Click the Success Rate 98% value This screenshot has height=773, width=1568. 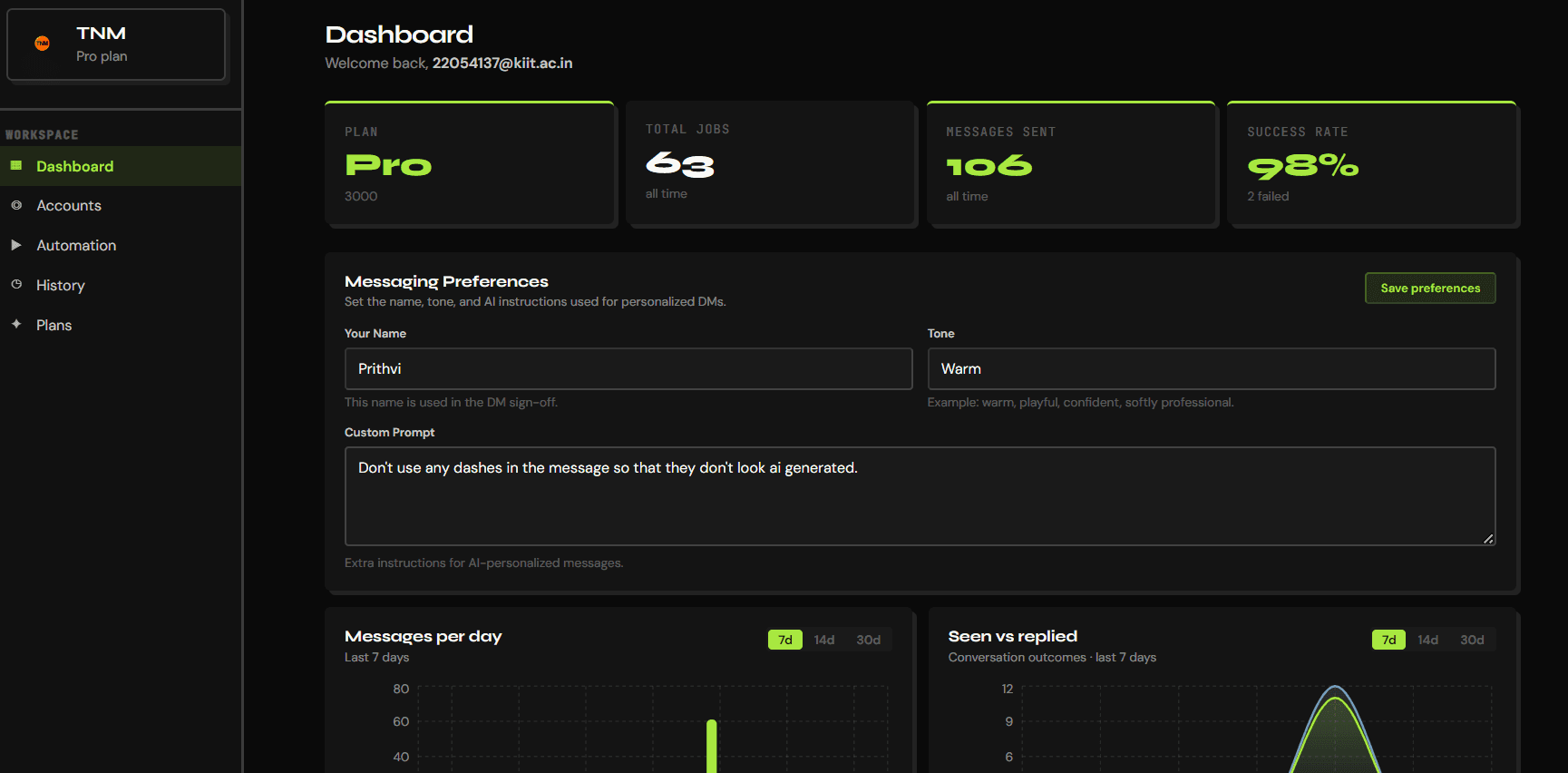click(x=1302, y=166)
